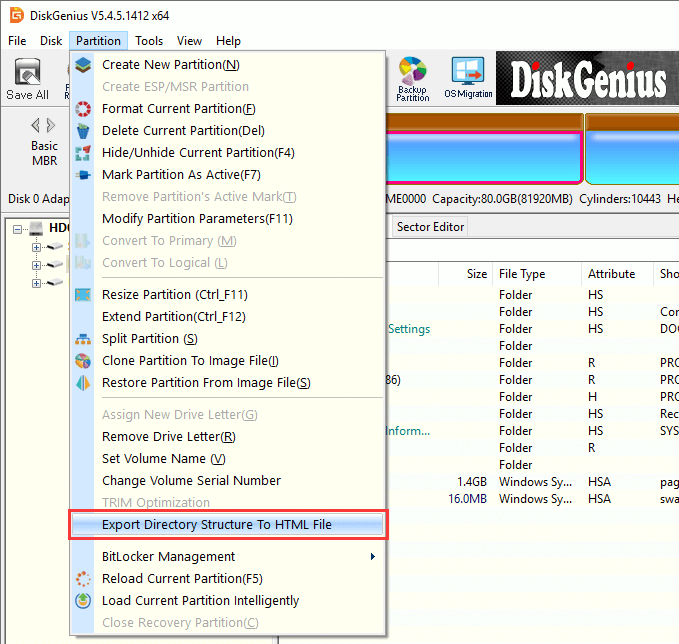Choose Load Current Partition Intelligently
The height and width of the screenshot is (644, 679).
[x=228, y=601]
